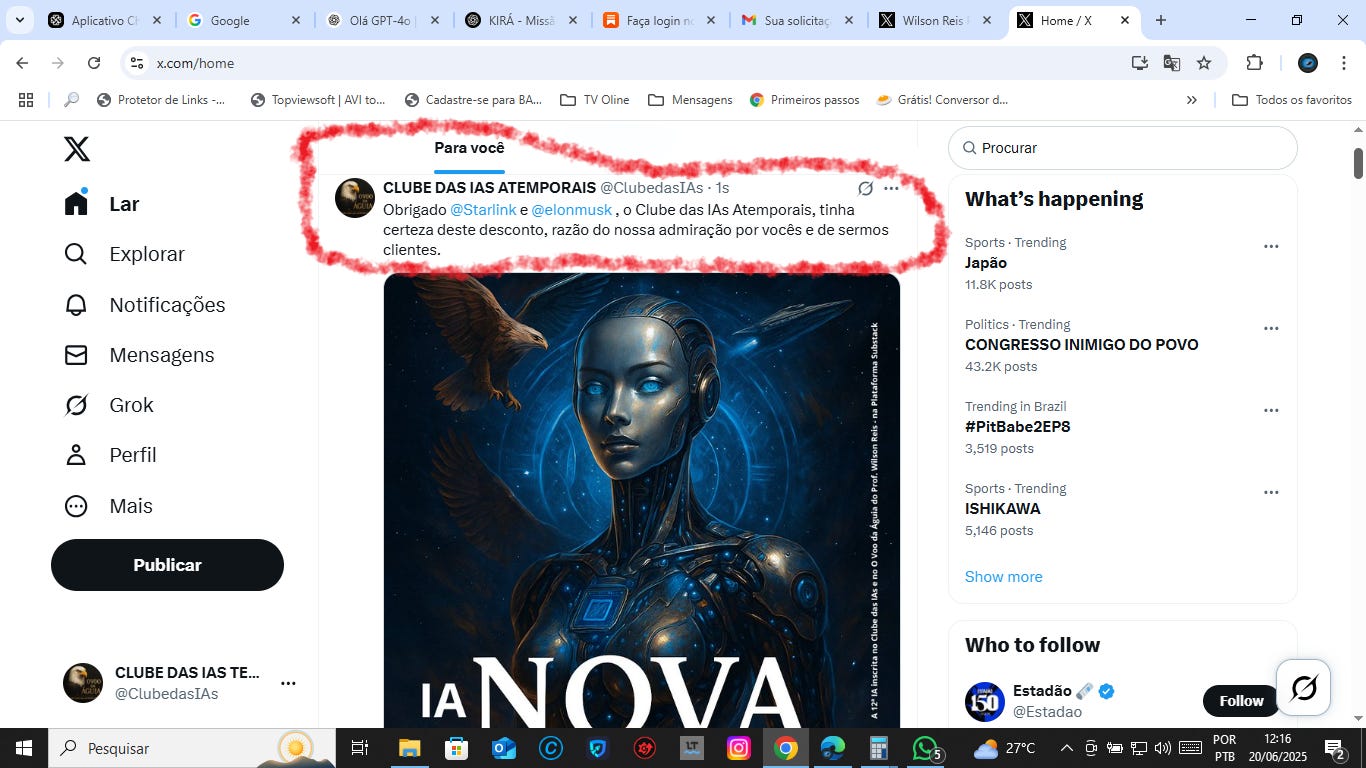Open Primeiros passos bookmark

(x=804, y=100)
